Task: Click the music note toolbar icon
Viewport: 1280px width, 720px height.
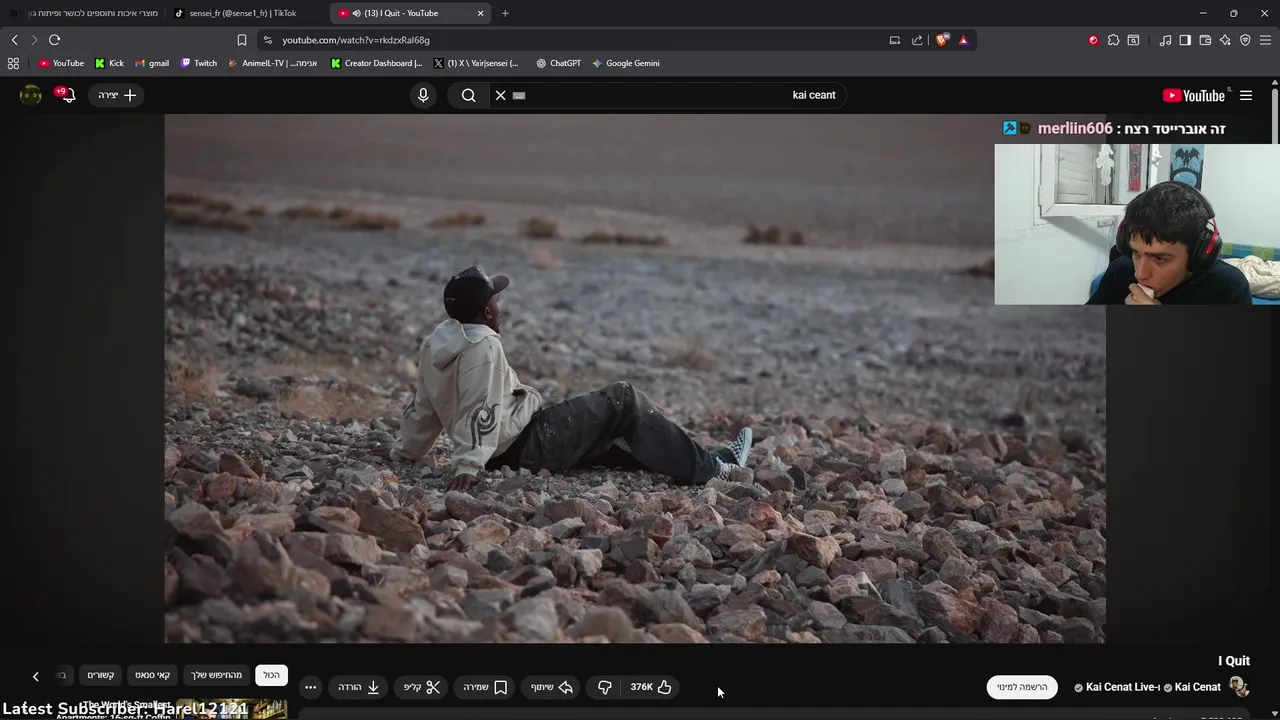Action: coord(1165,40)
